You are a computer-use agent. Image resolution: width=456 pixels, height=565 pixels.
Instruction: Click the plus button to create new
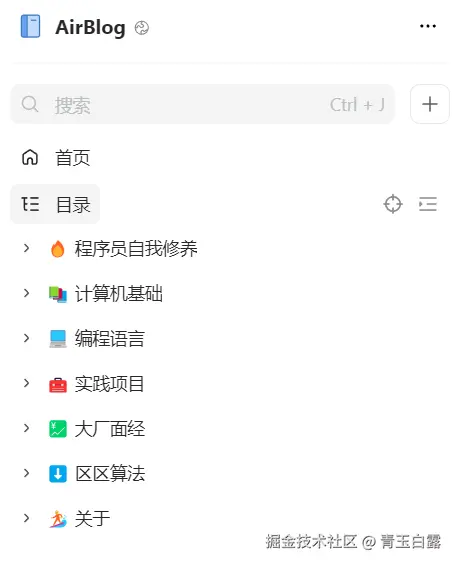pyautogui.click(x=430, y=104)
